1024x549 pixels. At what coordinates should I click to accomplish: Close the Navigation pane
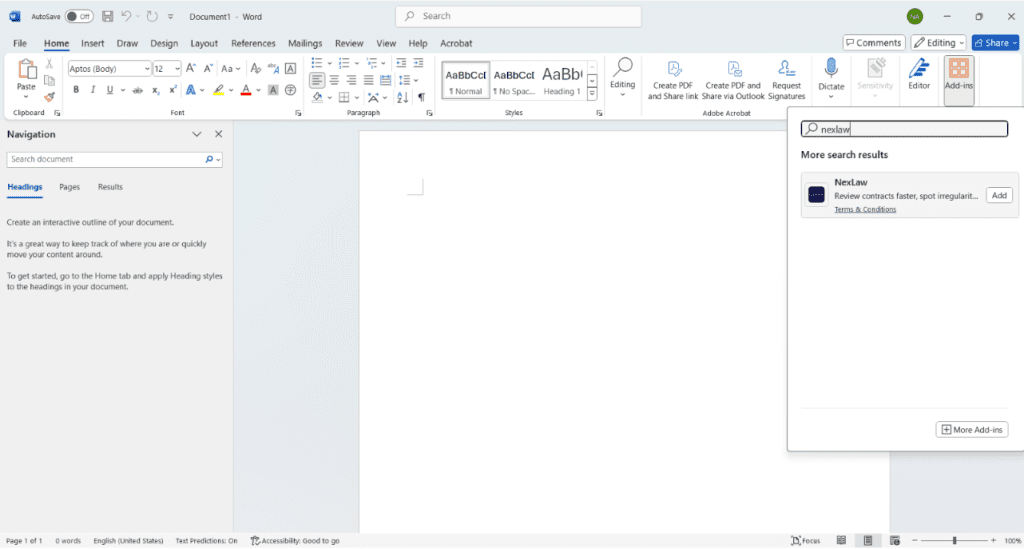point(219,134)
